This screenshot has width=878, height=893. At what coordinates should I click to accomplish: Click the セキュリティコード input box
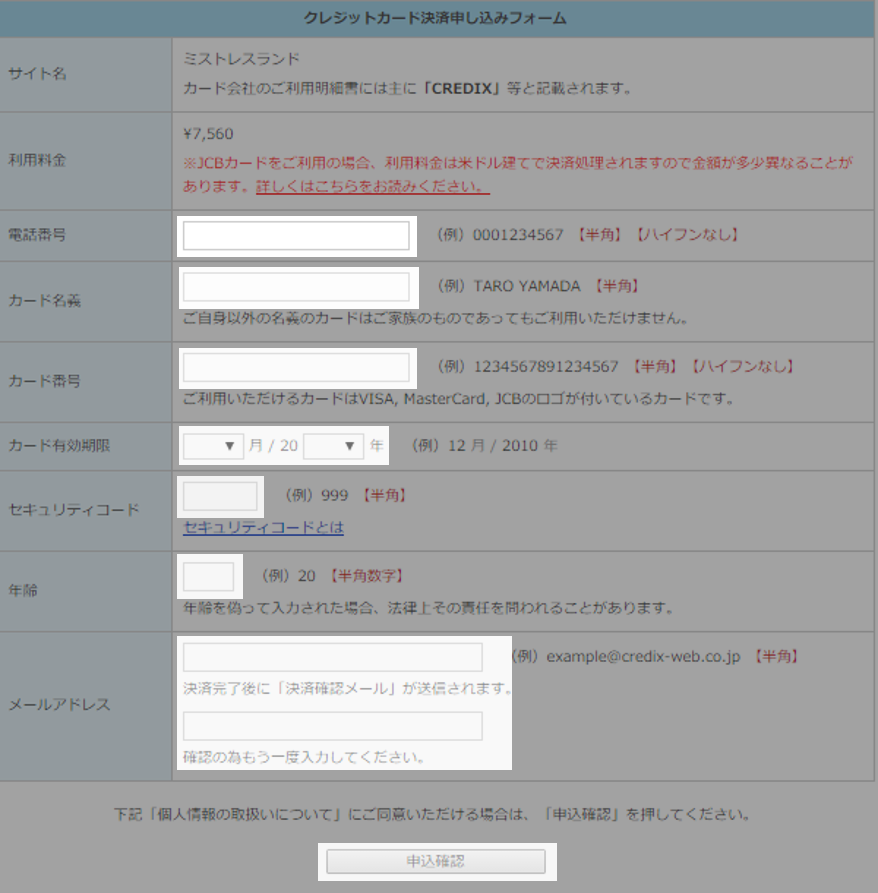point(221,496)
